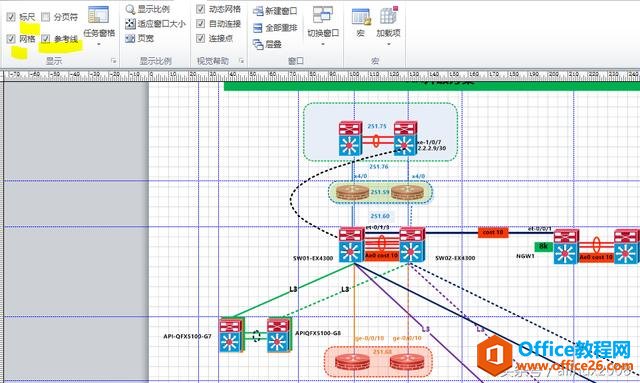Select the '251.60' text label

pos(380,216)
